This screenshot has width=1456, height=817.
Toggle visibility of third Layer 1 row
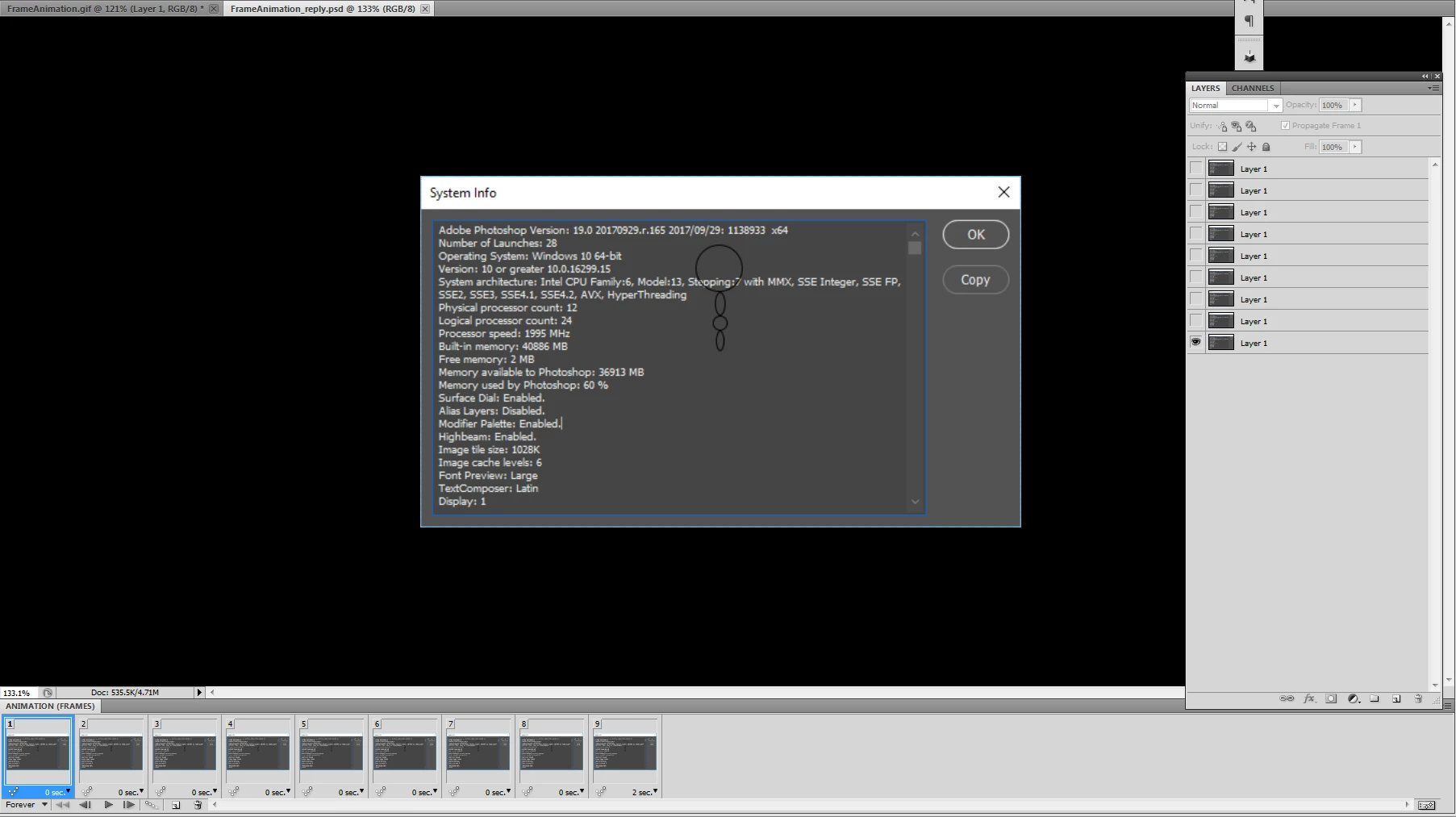[1195, 212]
